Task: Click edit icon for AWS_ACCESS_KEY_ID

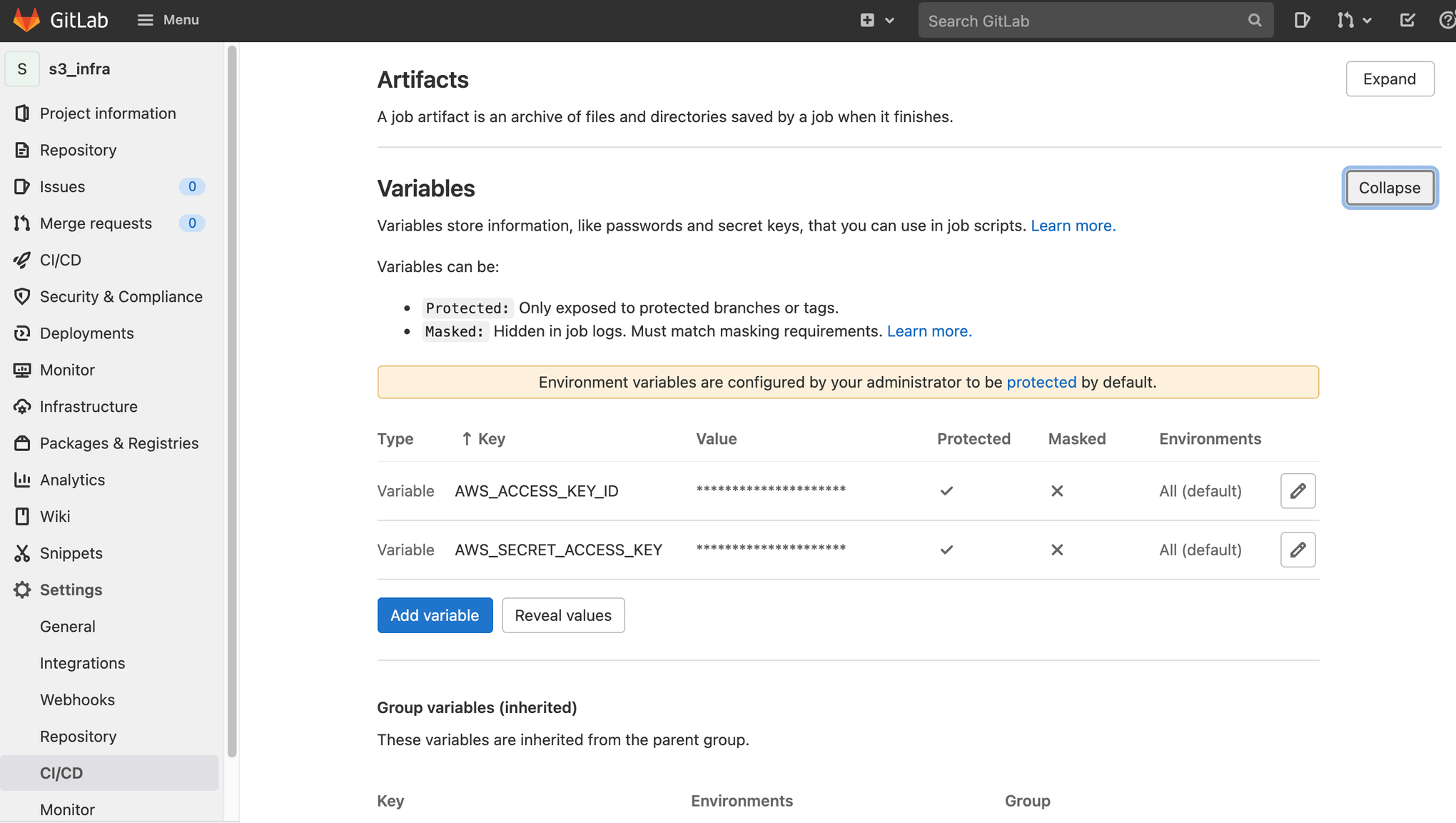Action: click(1298, 491)
